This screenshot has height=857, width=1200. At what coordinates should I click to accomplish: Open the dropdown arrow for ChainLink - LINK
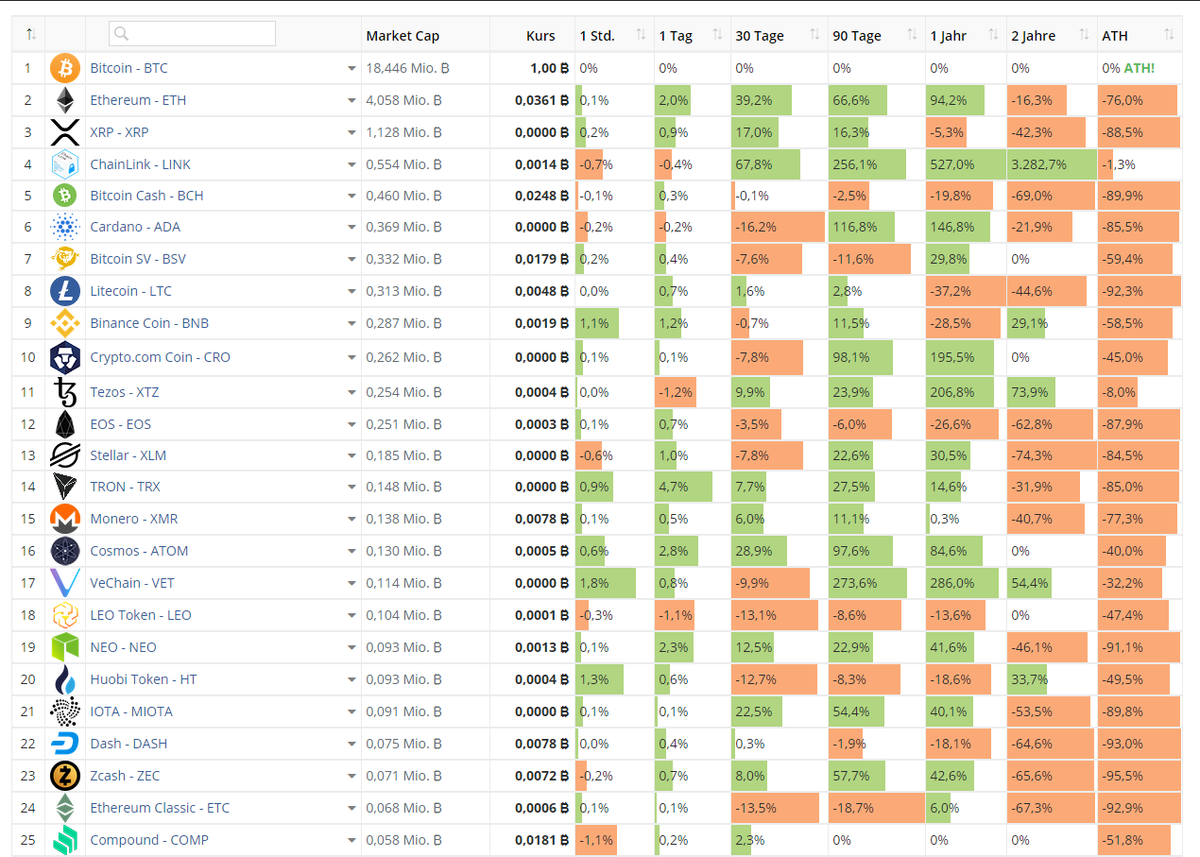pos(351,165)
